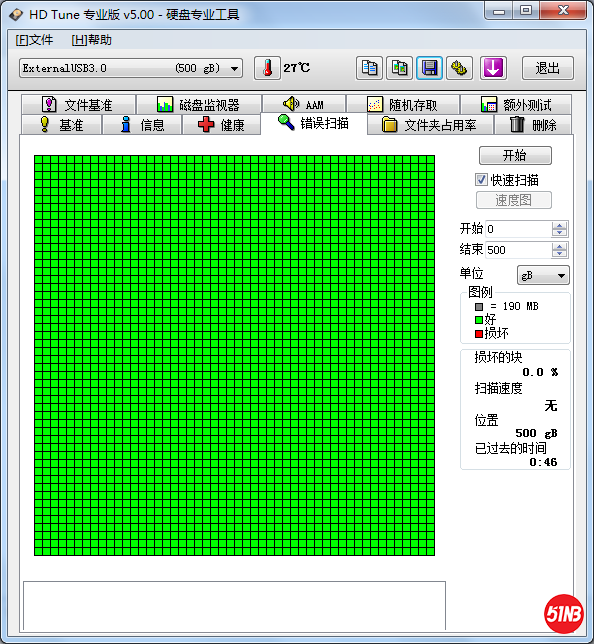This screenshot has height=644, width=594.
Task: Open the 文件夹占用率 tab
Action: tap(430, 124)
